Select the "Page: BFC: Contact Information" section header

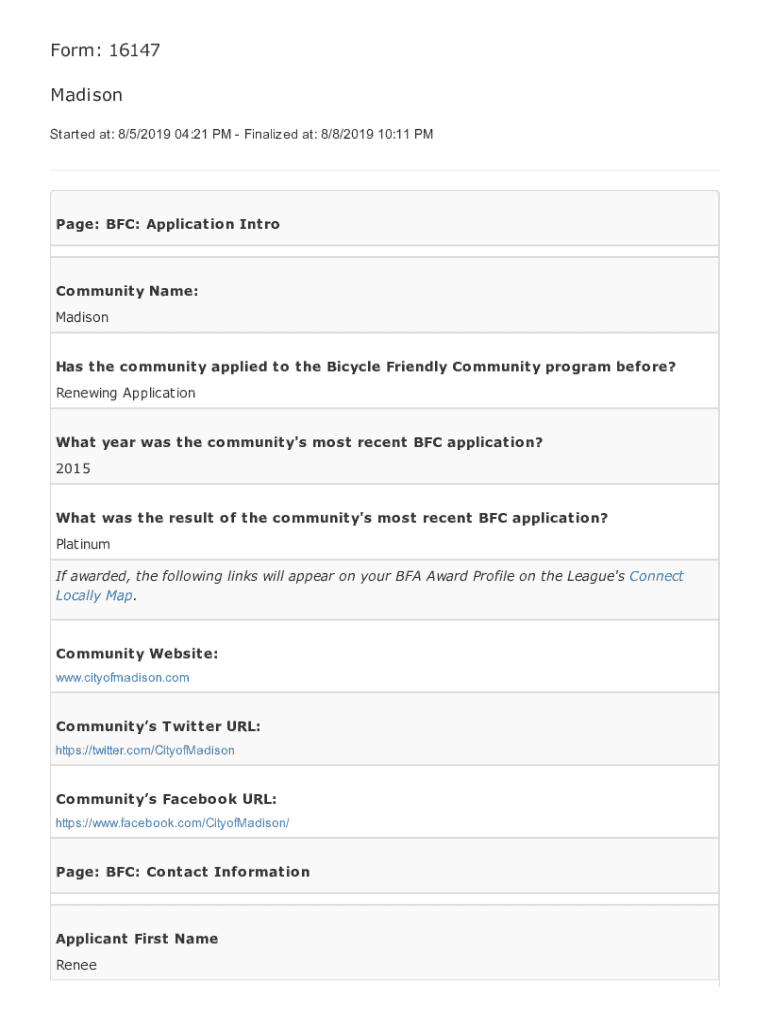click(x=183, y=872)
